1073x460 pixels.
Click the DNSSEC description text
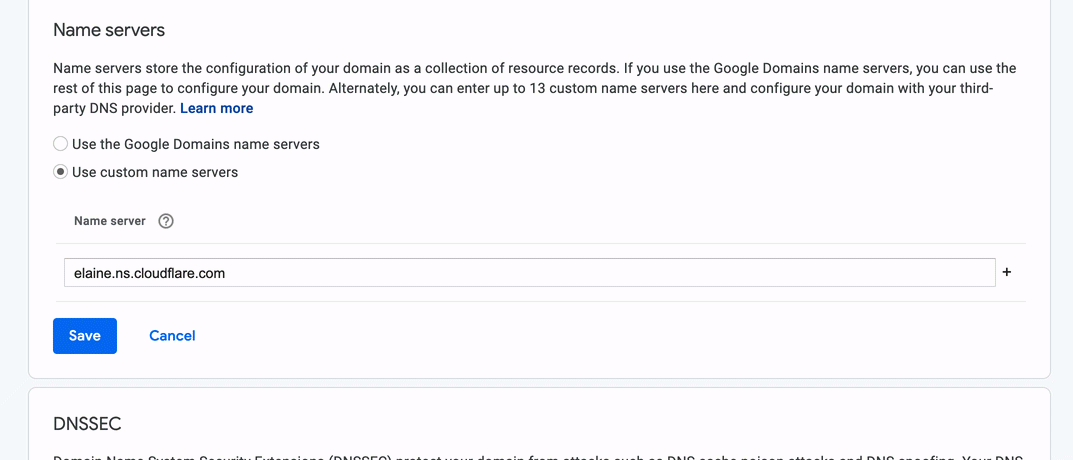(537, 457)
